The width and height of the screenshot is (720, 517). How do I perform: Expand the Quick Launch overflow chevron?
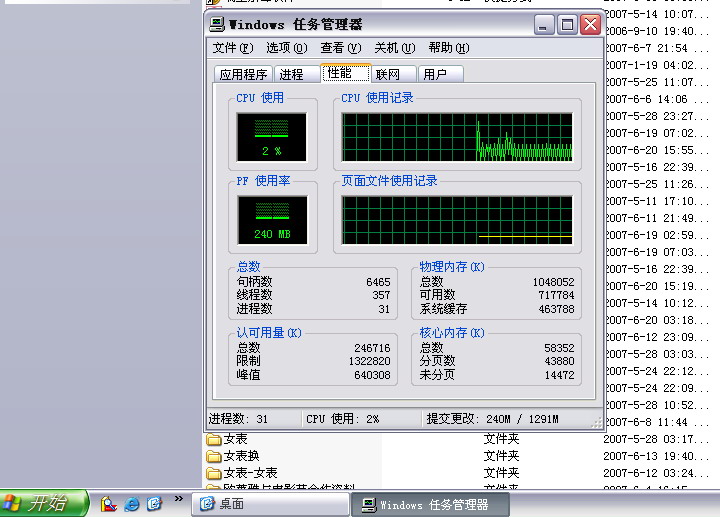coord(179,499)
